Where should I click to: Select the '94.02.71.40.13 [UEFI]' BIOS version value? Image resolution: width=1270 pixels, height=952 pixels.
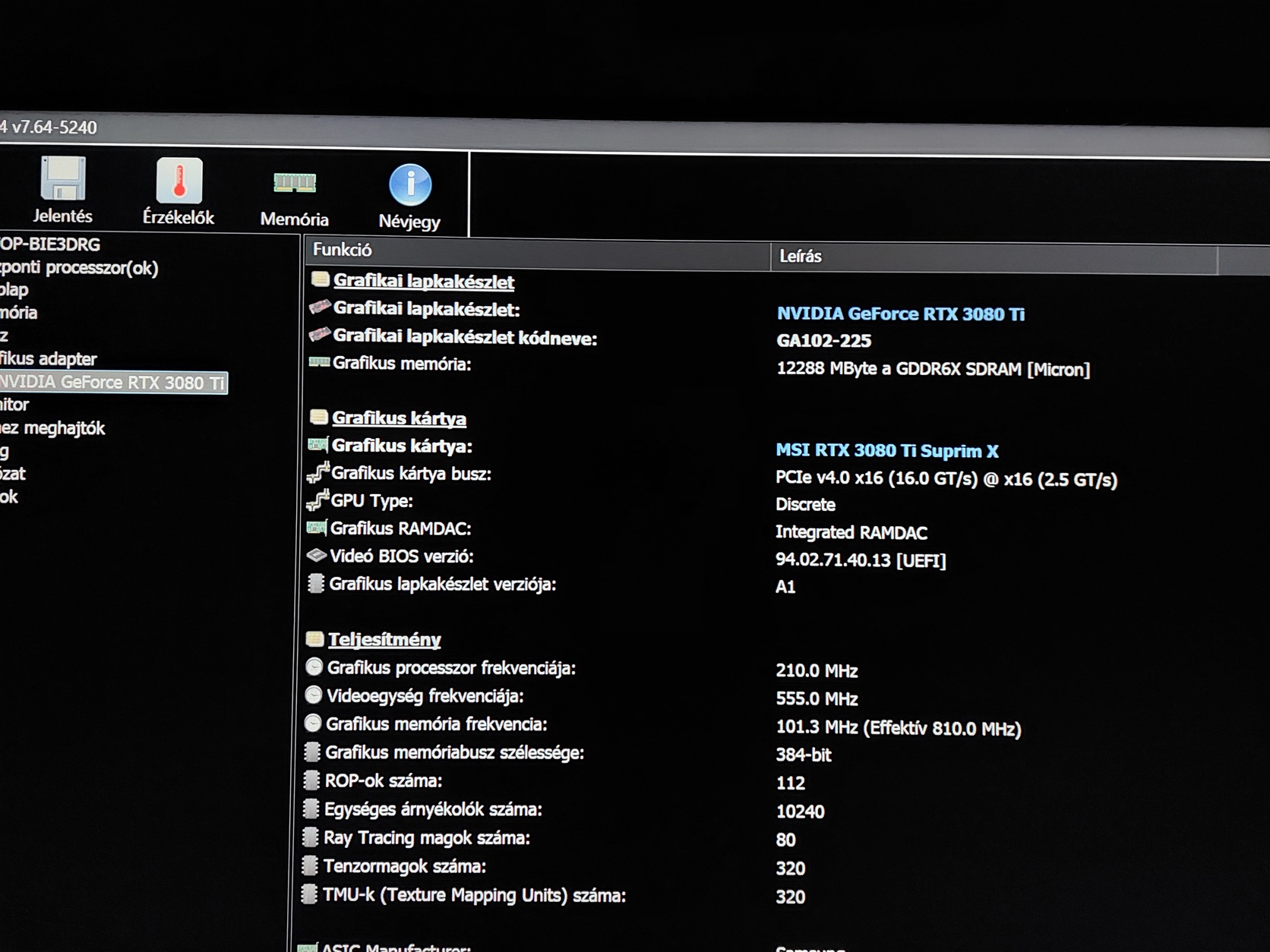[860, 560]
